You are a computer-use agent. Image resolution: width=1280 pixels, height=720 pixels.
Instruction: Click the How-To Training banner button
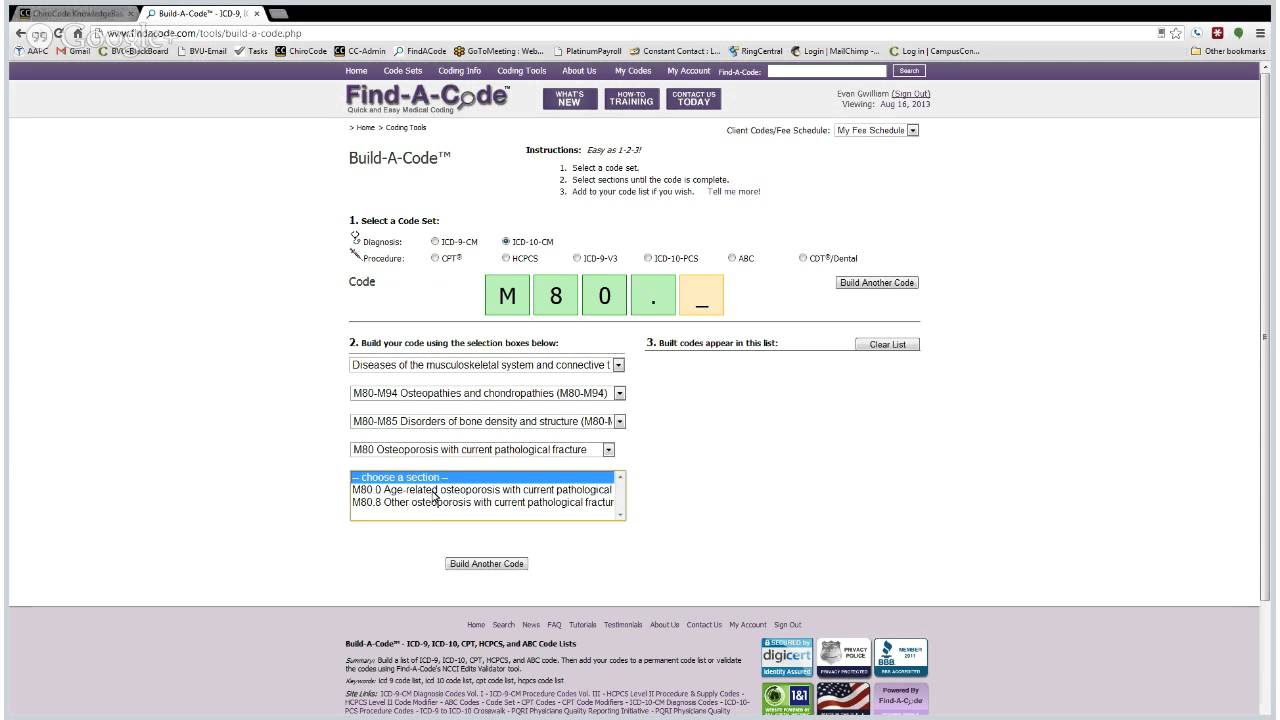(631, 98)
